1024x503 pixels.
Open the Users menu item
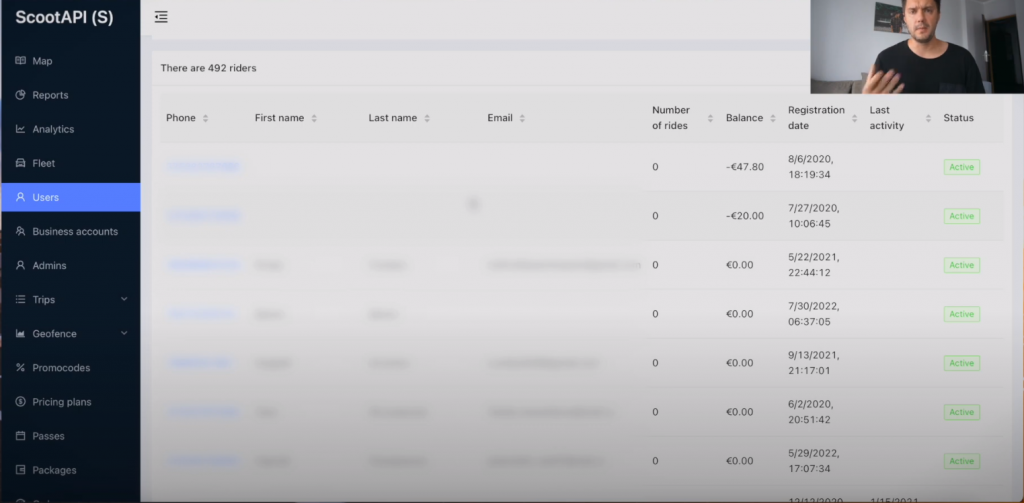tap(45, 197)
